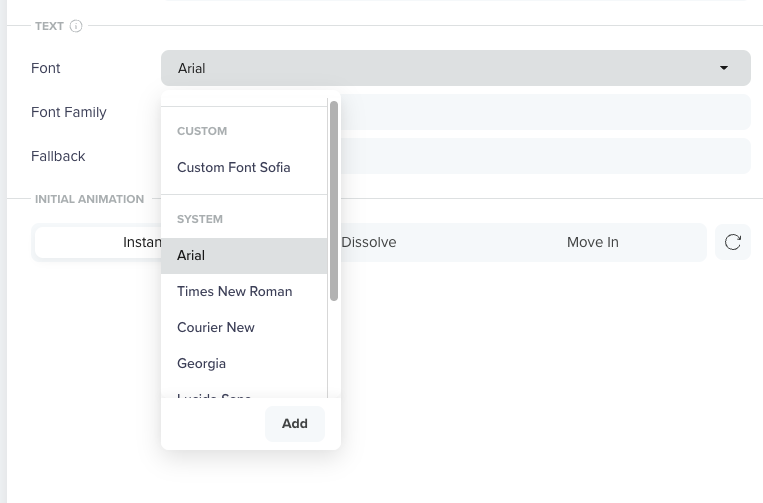Choose the Move In animation
The width and height of the screenshot is (763, 503).
593,242
